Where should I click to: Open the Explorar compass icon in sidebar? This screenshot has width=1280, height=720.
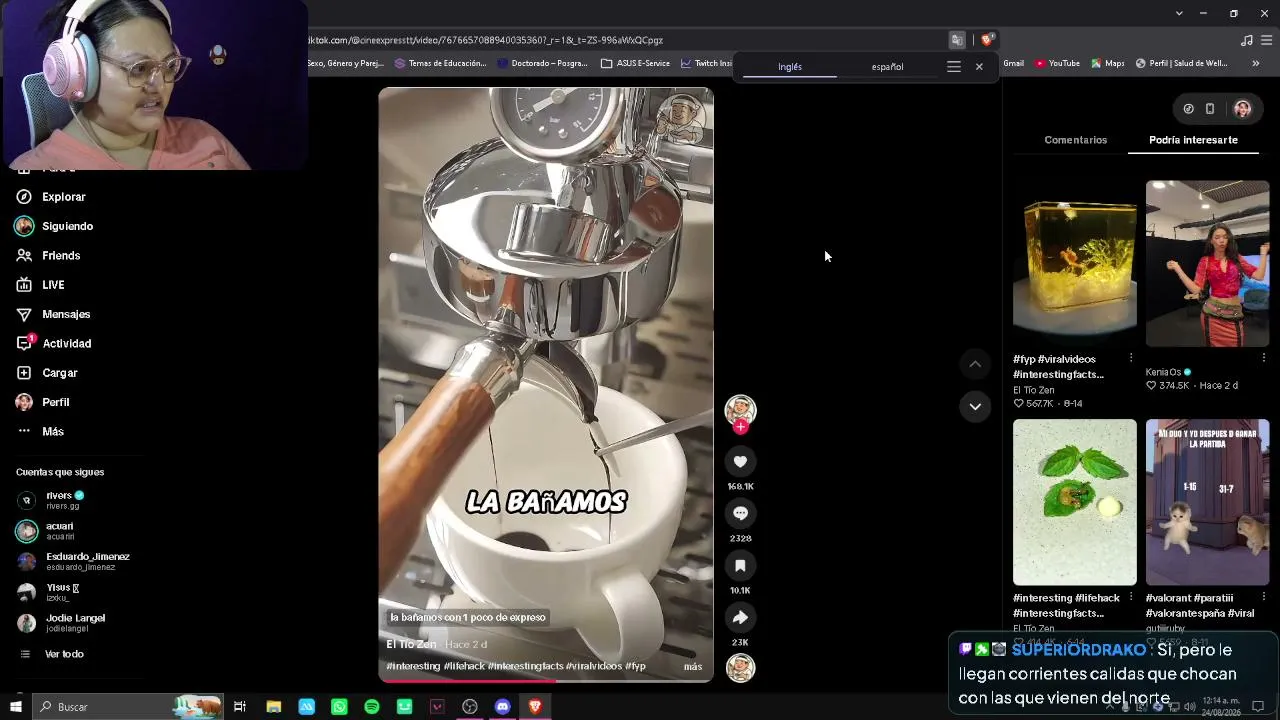coord(24,197)
